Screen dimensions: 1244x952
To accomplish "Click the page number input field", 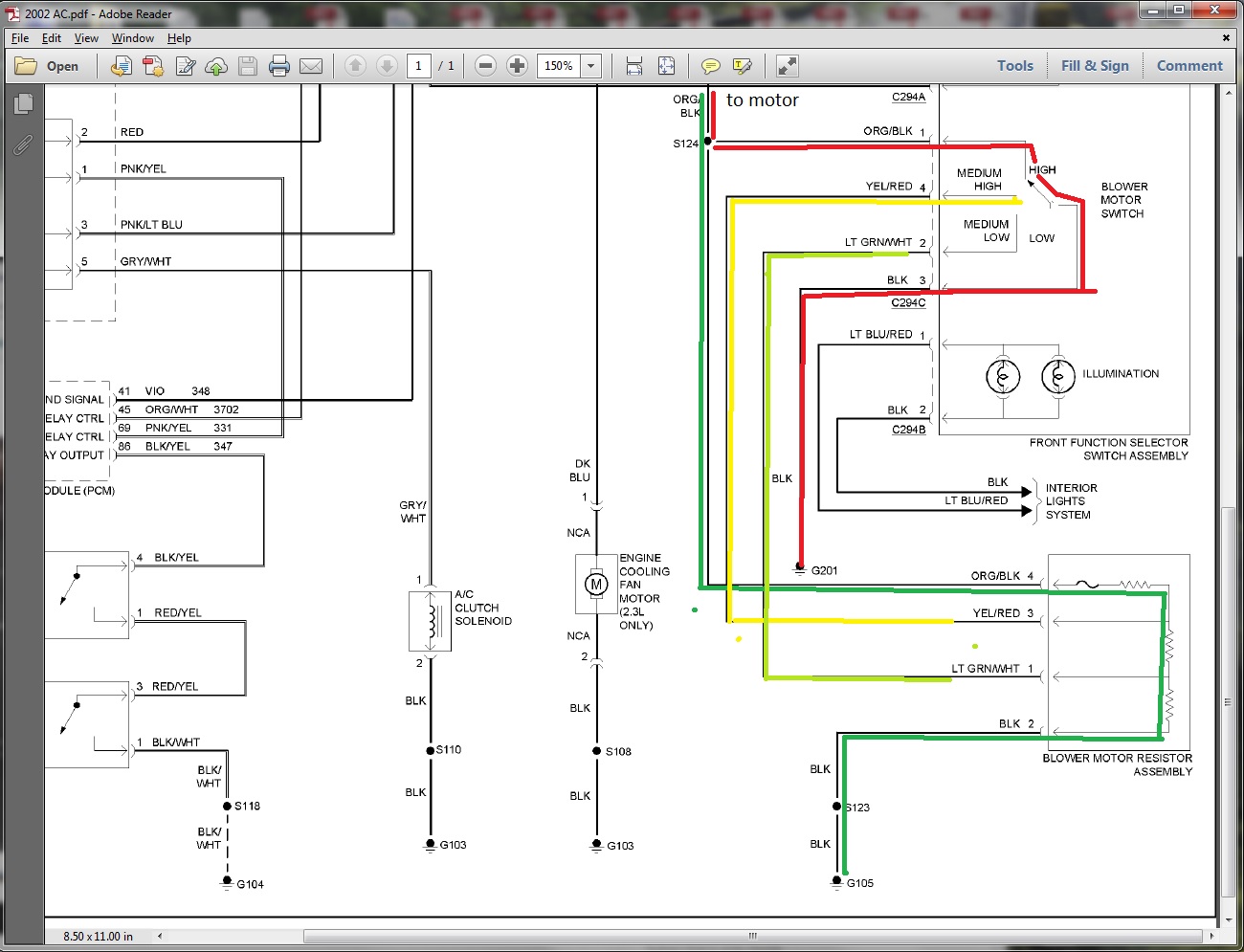I will [418, 66].
